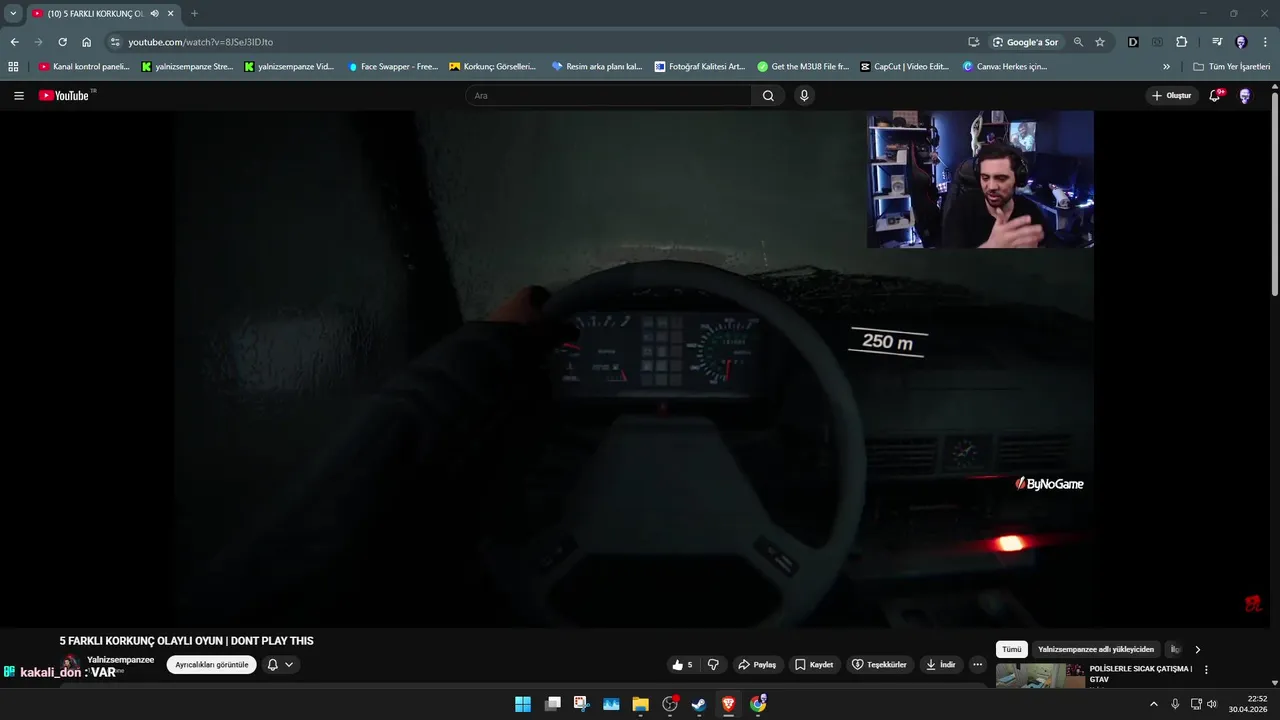Open Yalnizsempanzee channel name link
The height and width of the screenshot is (720, 1280).
coord(120,660)
